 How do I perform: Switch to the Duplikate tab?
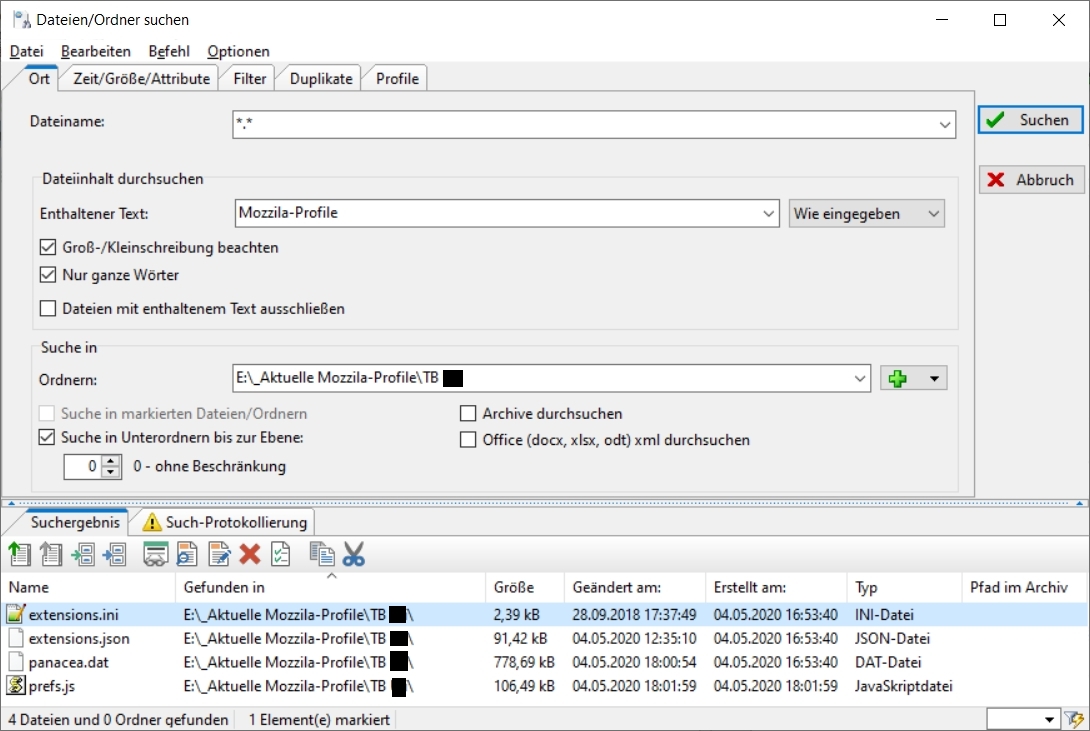pyautogui.click(x=321, y=79)
